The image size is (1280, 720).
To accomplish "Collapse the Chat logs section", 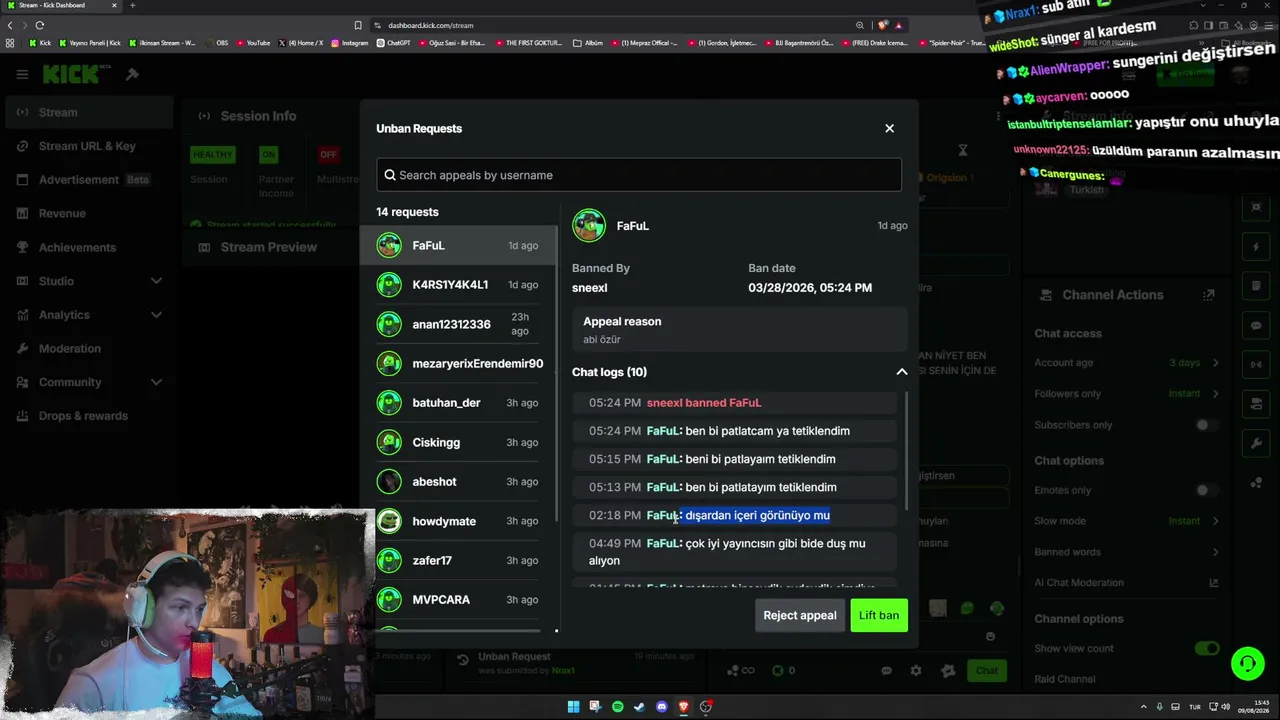I will [901, 372].
